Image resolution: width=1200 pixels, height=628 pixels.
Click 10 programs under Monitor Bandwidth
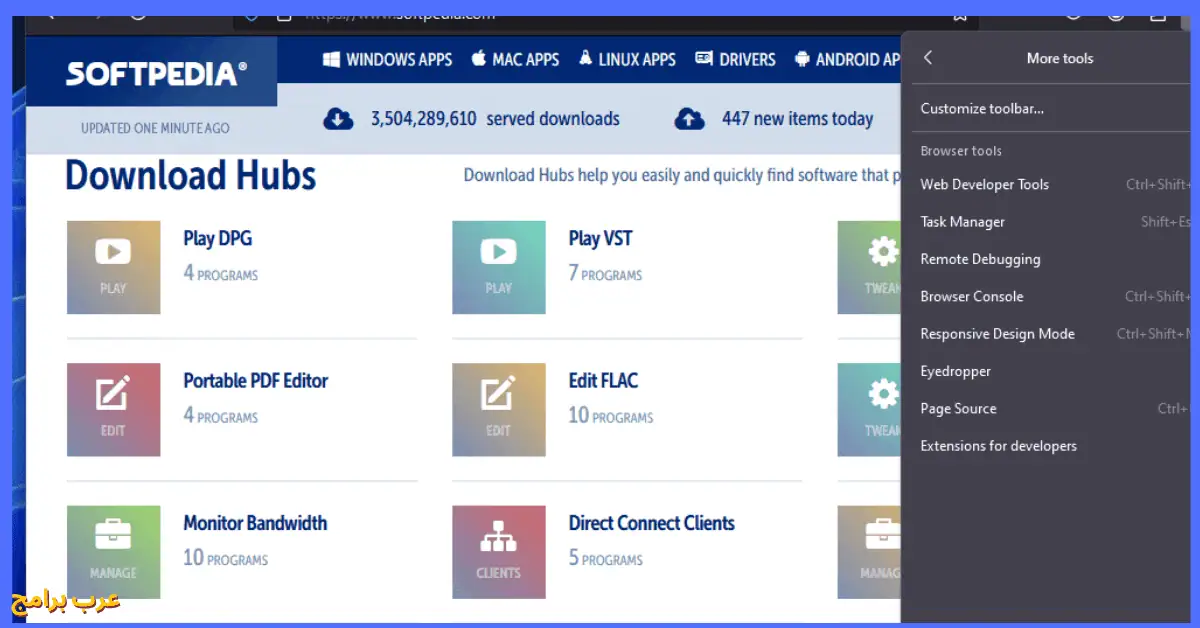[225, 558]
